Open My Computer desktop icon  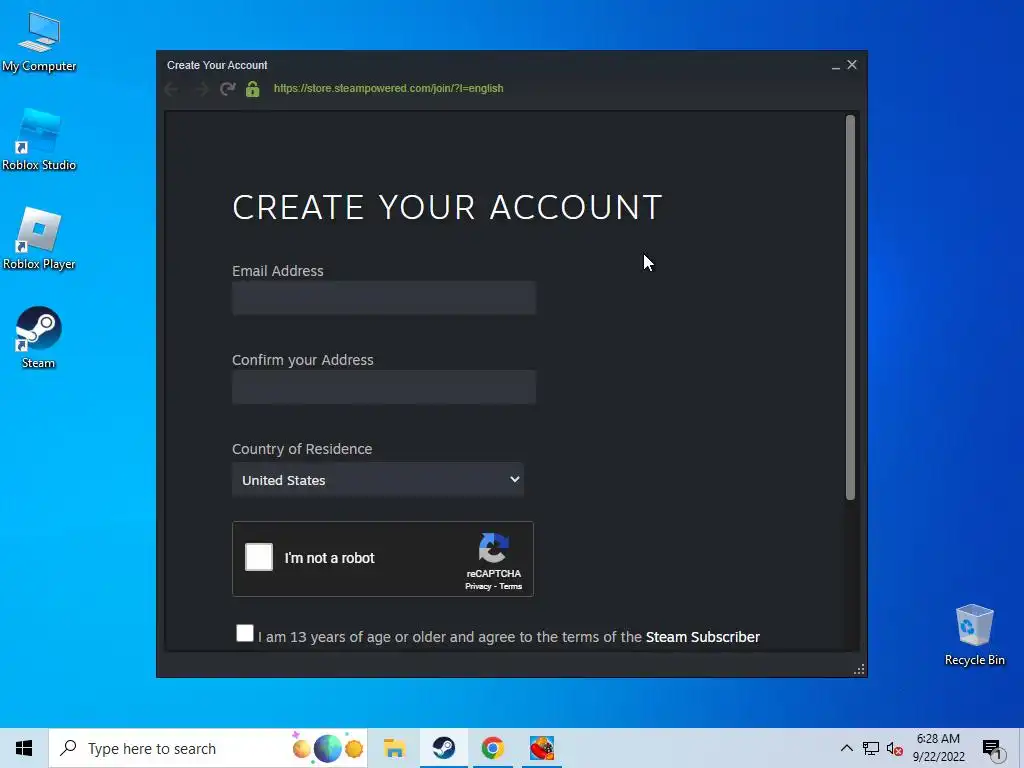coord(39,42)
